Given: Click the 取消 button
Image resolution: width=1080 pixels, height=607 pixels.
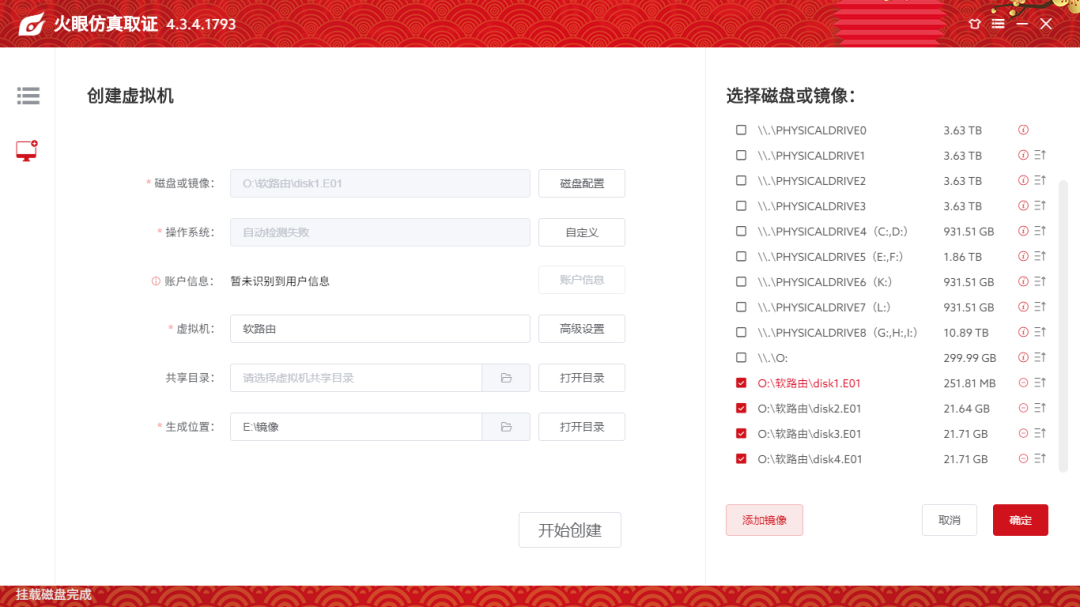Looking at the screenshot, I should [x=949, y=520].
